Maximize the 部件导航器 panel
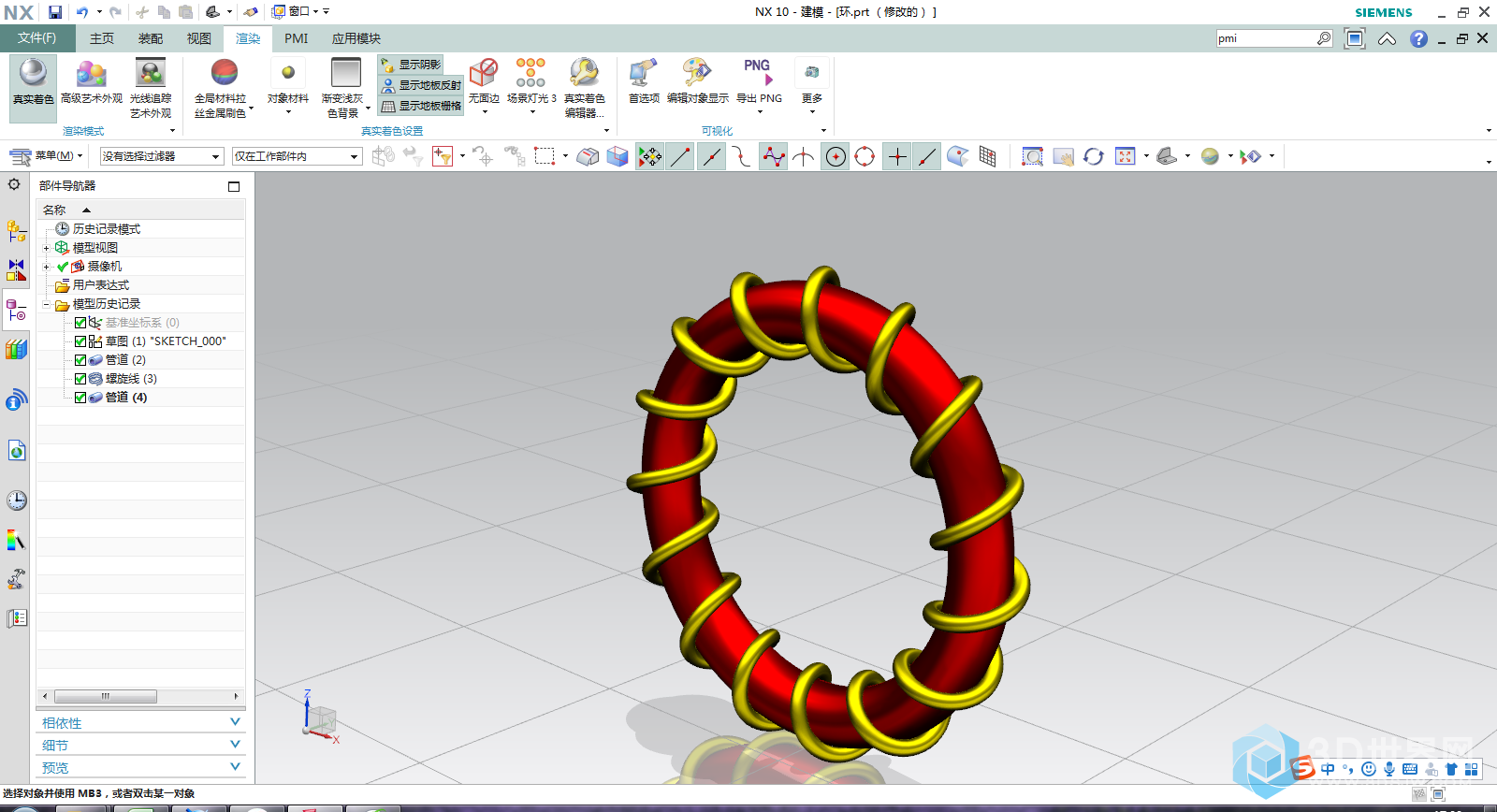Image resolution: width=1497 pixels, height=812 pixels. pos(234,186)
